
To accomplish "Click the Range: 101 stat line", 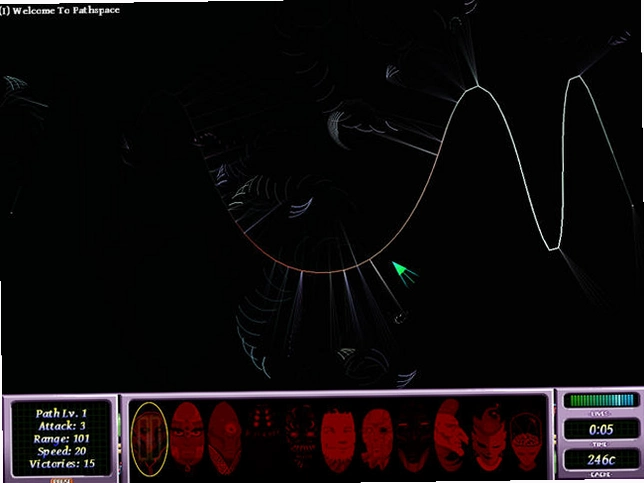I will tap(62, 439).
